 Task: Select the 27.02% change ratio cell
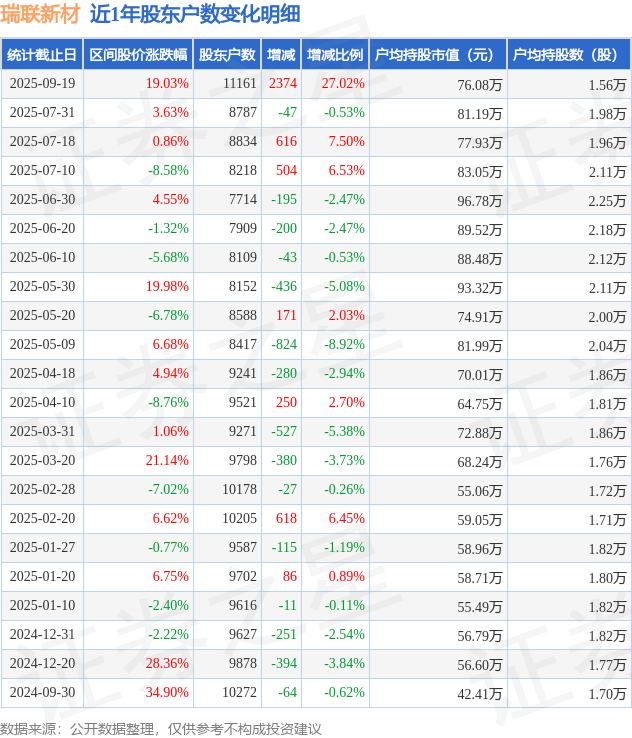pos(343,84)
